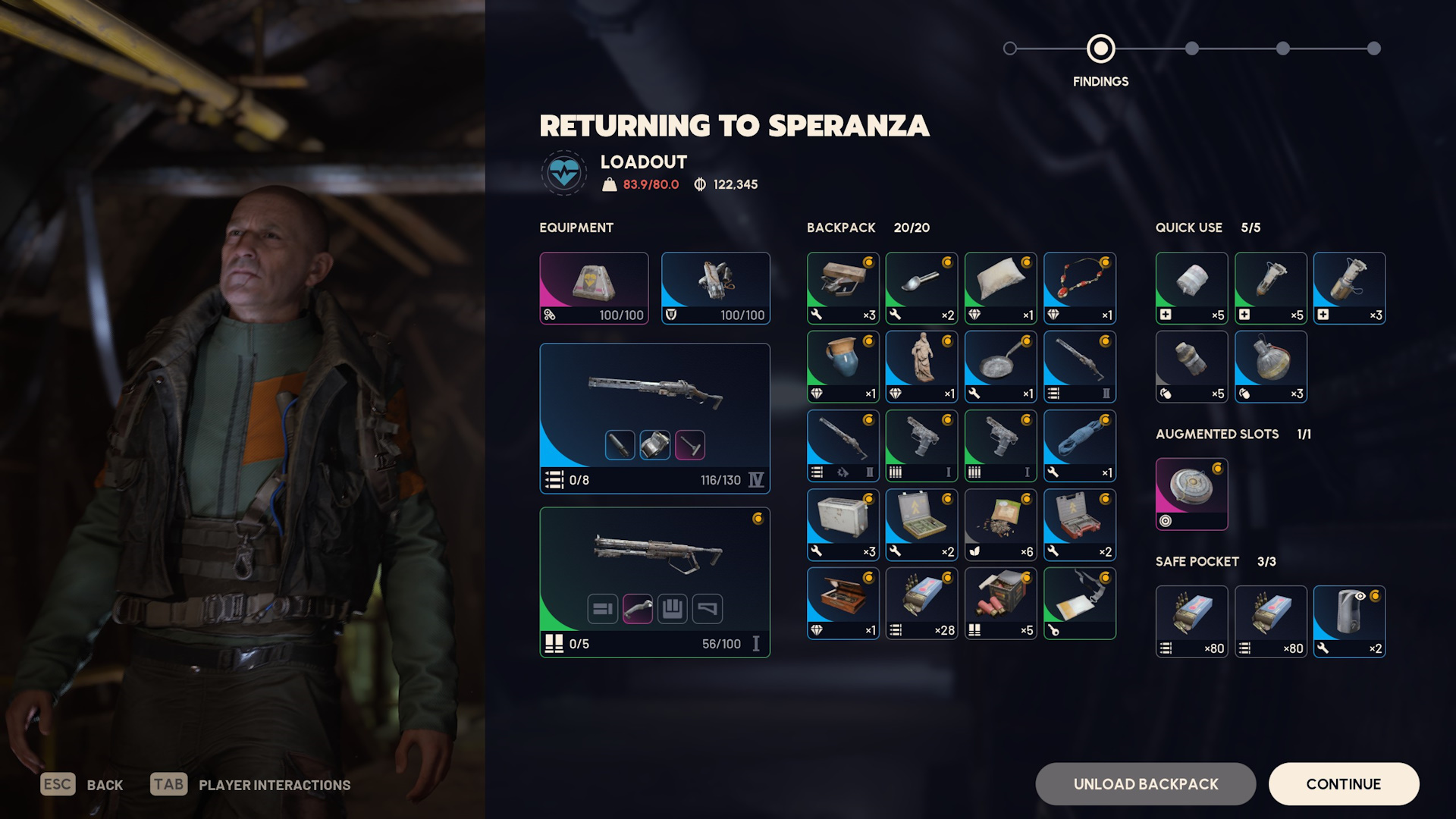Select the secondary weapon slot 56/100
1456x819 pixels.
(654, 582)
